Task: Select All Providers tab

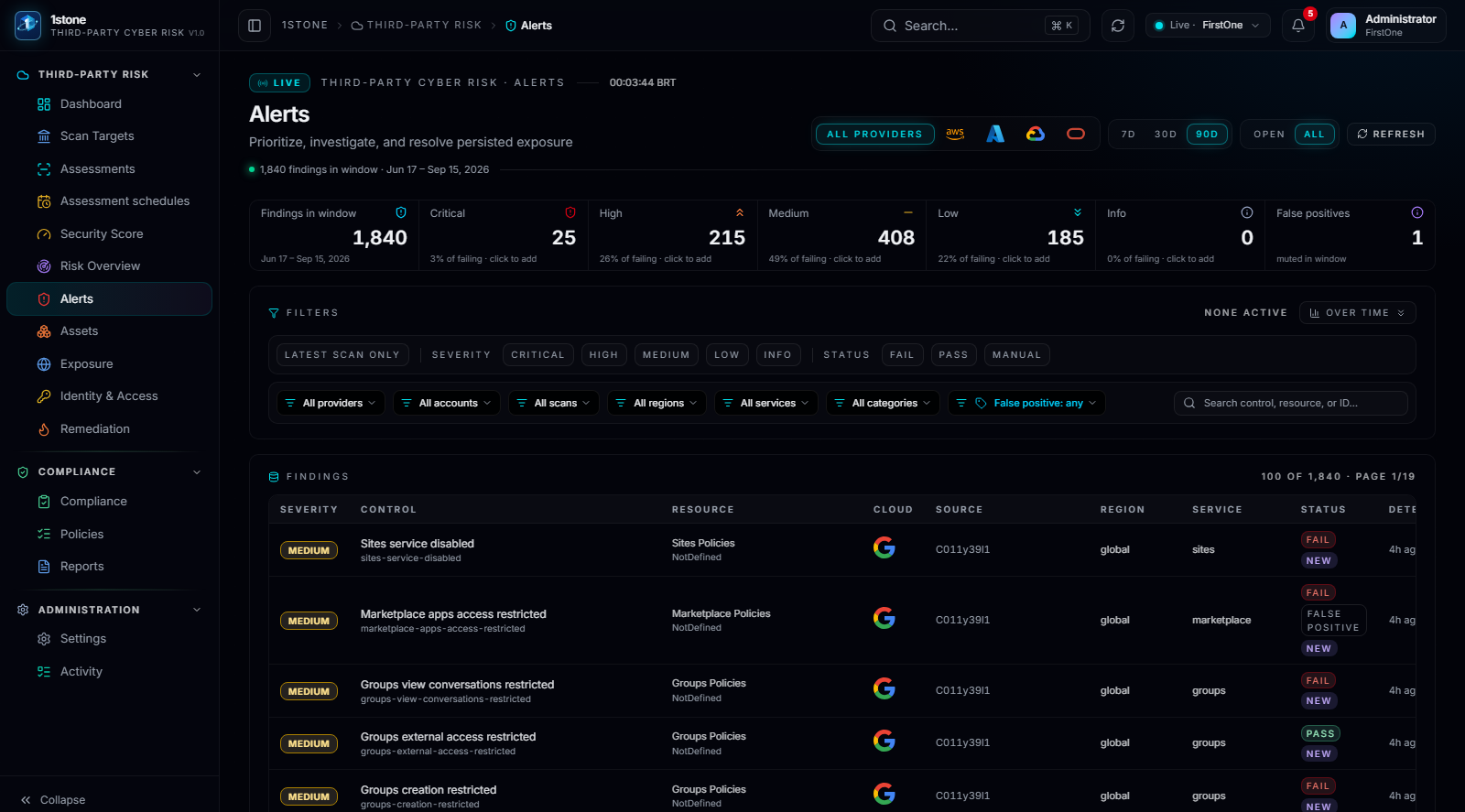Action: [x=875, y=134]
